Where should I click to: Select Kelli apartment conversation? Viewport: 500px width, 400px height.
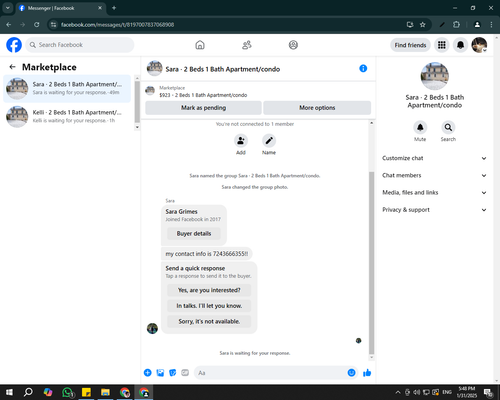67,117
